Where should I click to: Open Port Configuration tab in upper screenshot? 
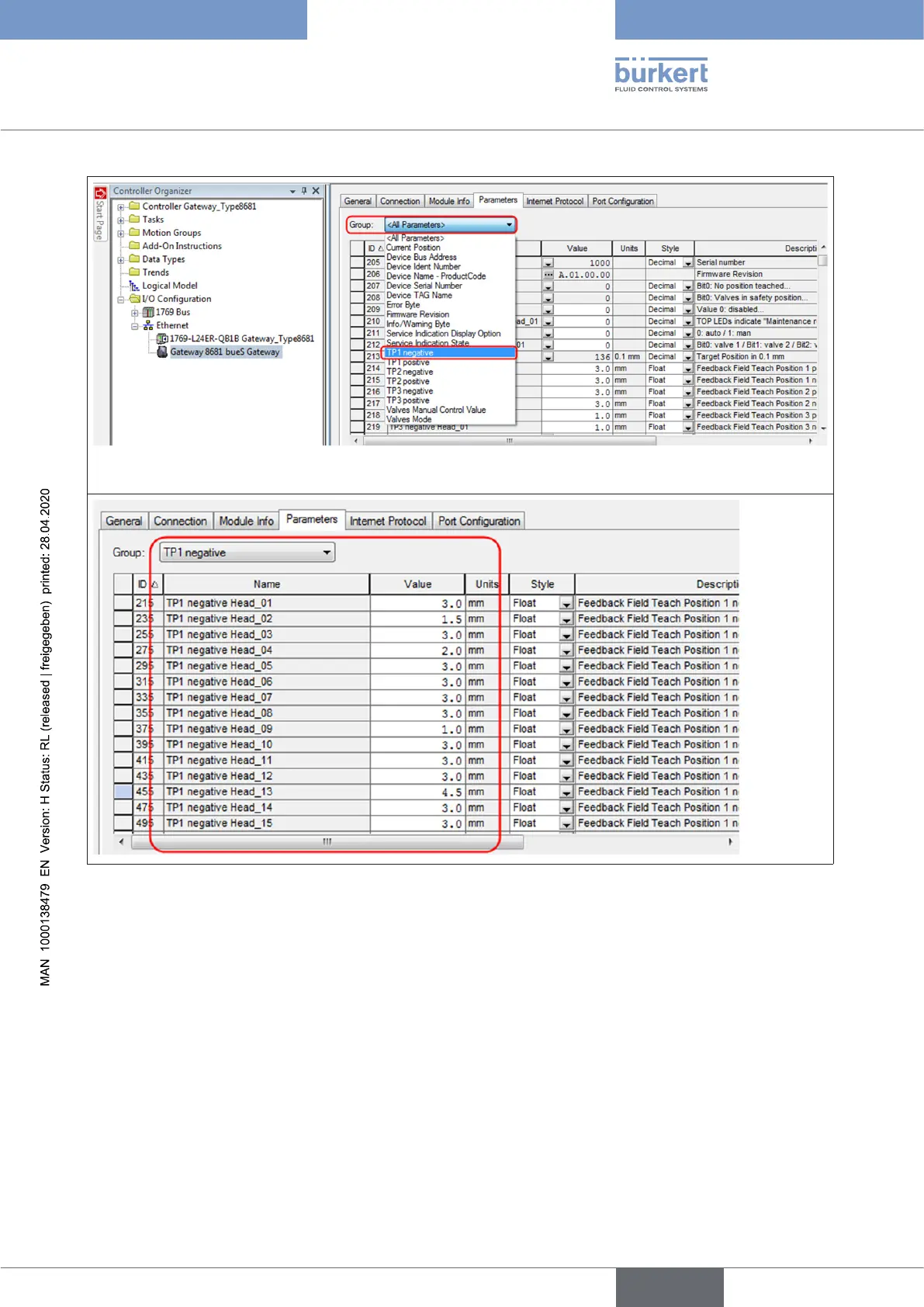pyautogui.click(x=623, y=201)
